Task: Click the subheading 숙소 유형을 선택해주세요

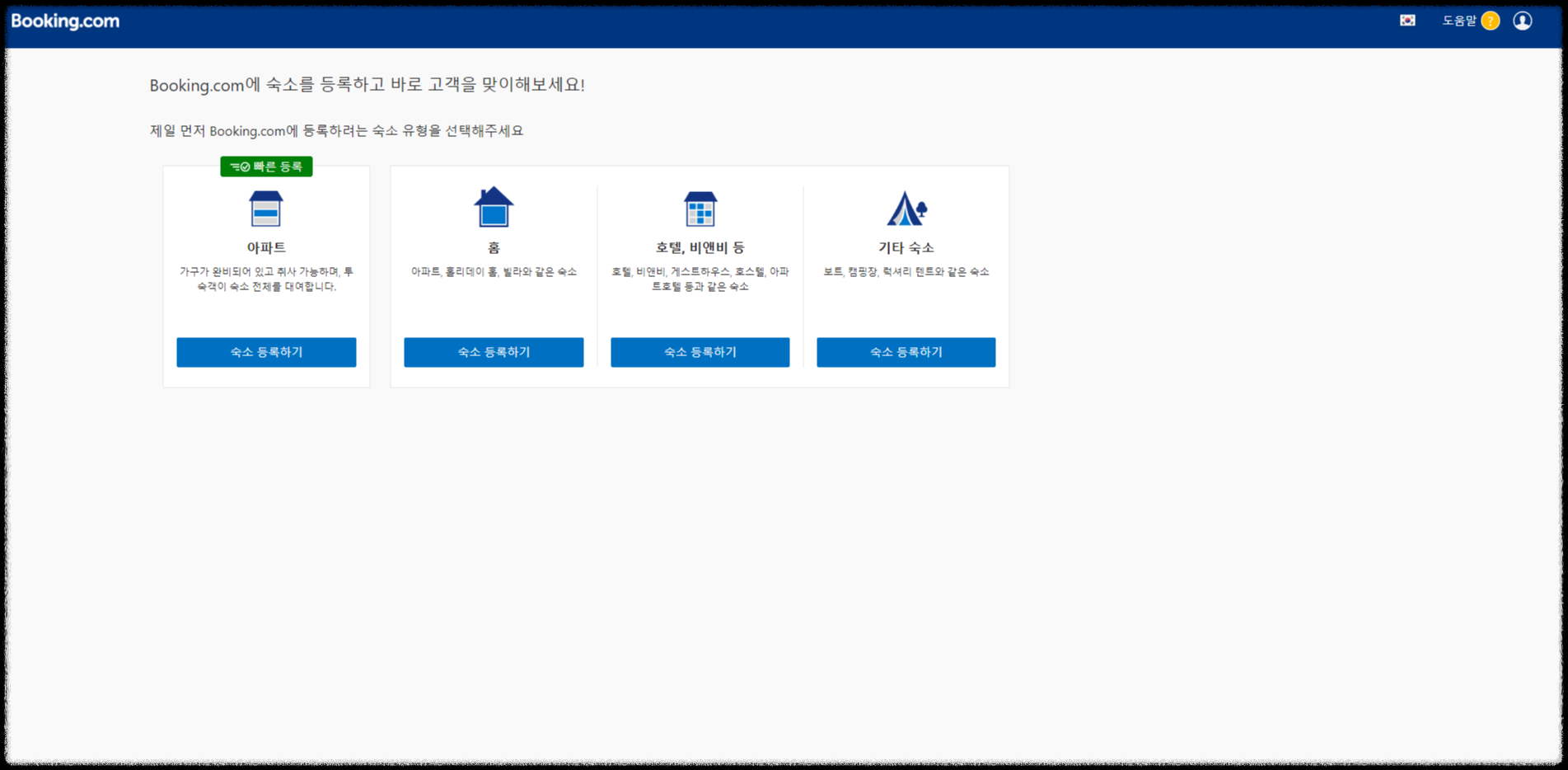Action: click(x=336, y=130)
